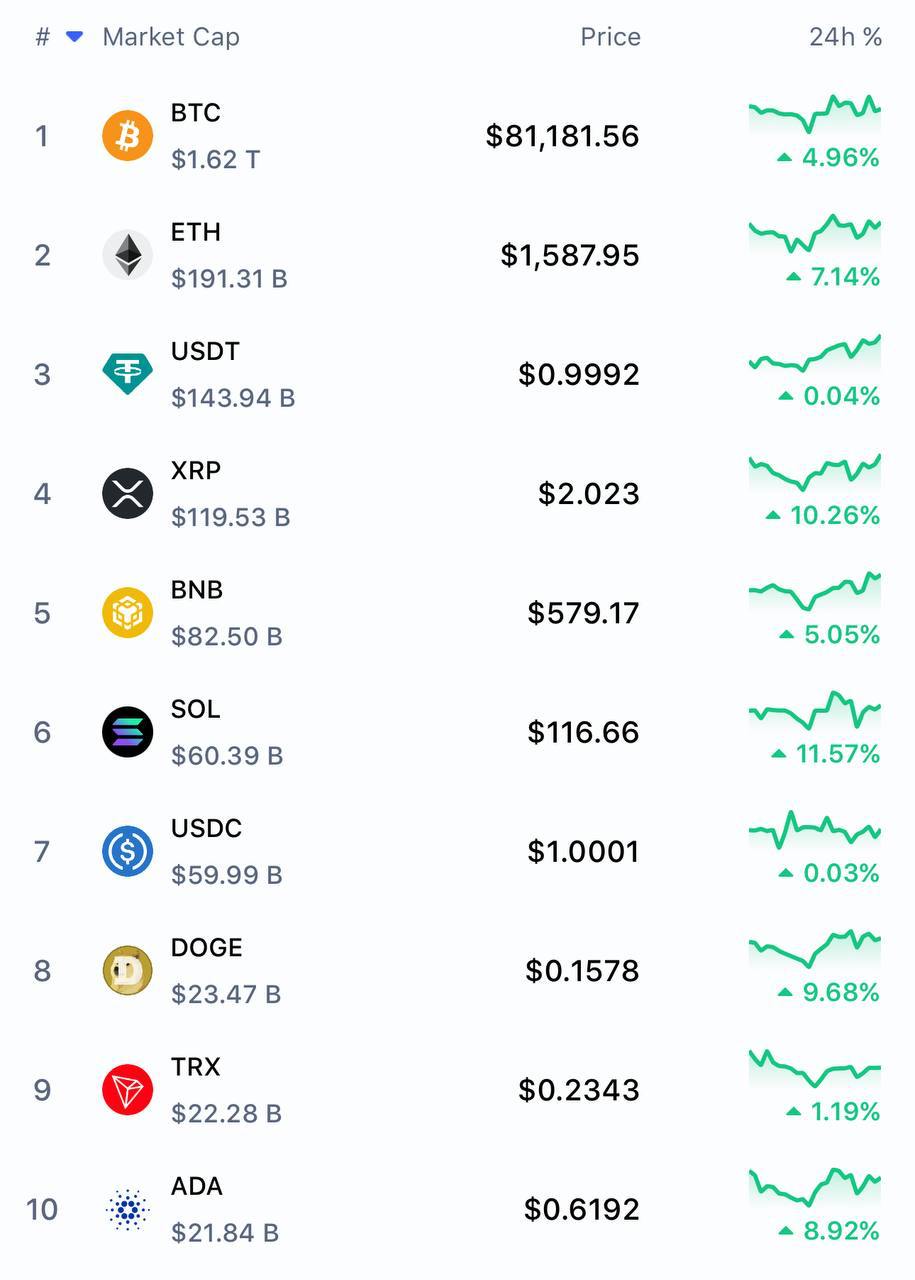
Task: Click the XRP 10.26% change value
Action: coord(834,515)
